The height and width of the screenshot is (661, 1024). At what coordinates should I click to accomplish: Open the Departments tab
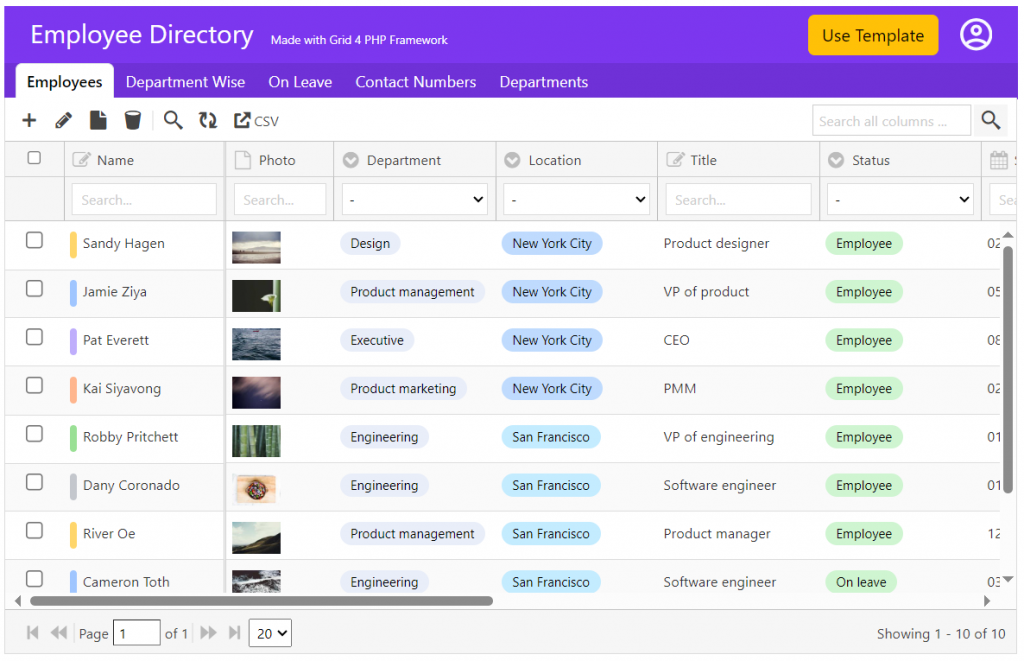543,82
